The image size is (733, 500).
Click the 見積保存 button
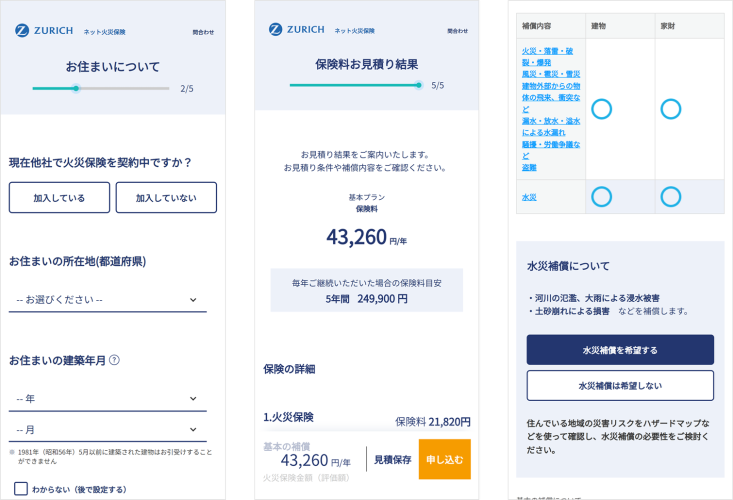coord(393,460)
